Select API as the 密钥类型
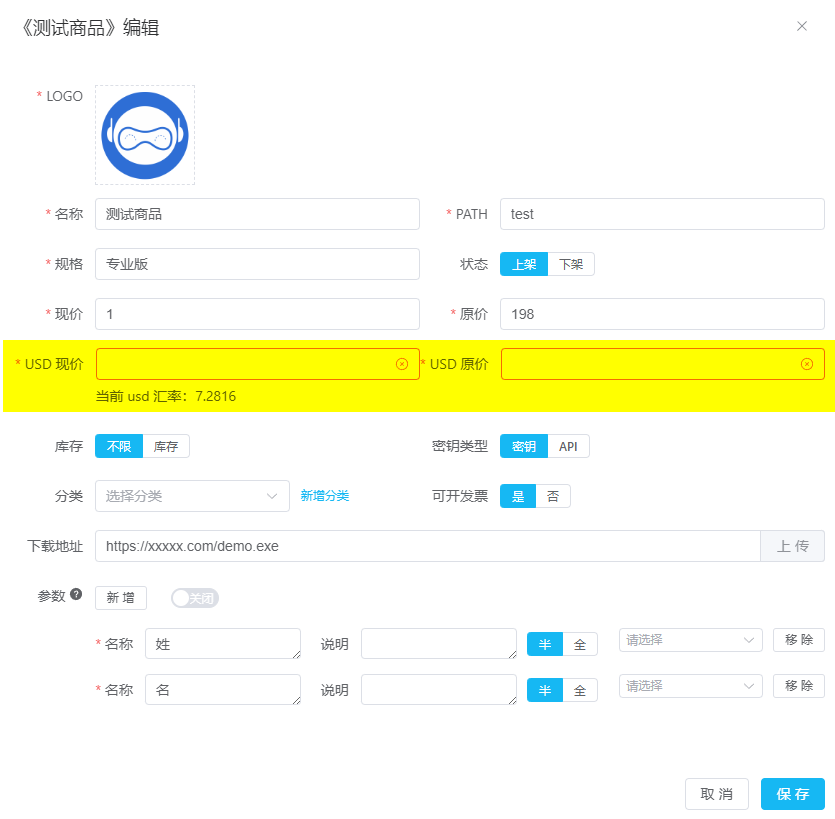The height and width of the screenshot is (819, 835). coord(569,446)
